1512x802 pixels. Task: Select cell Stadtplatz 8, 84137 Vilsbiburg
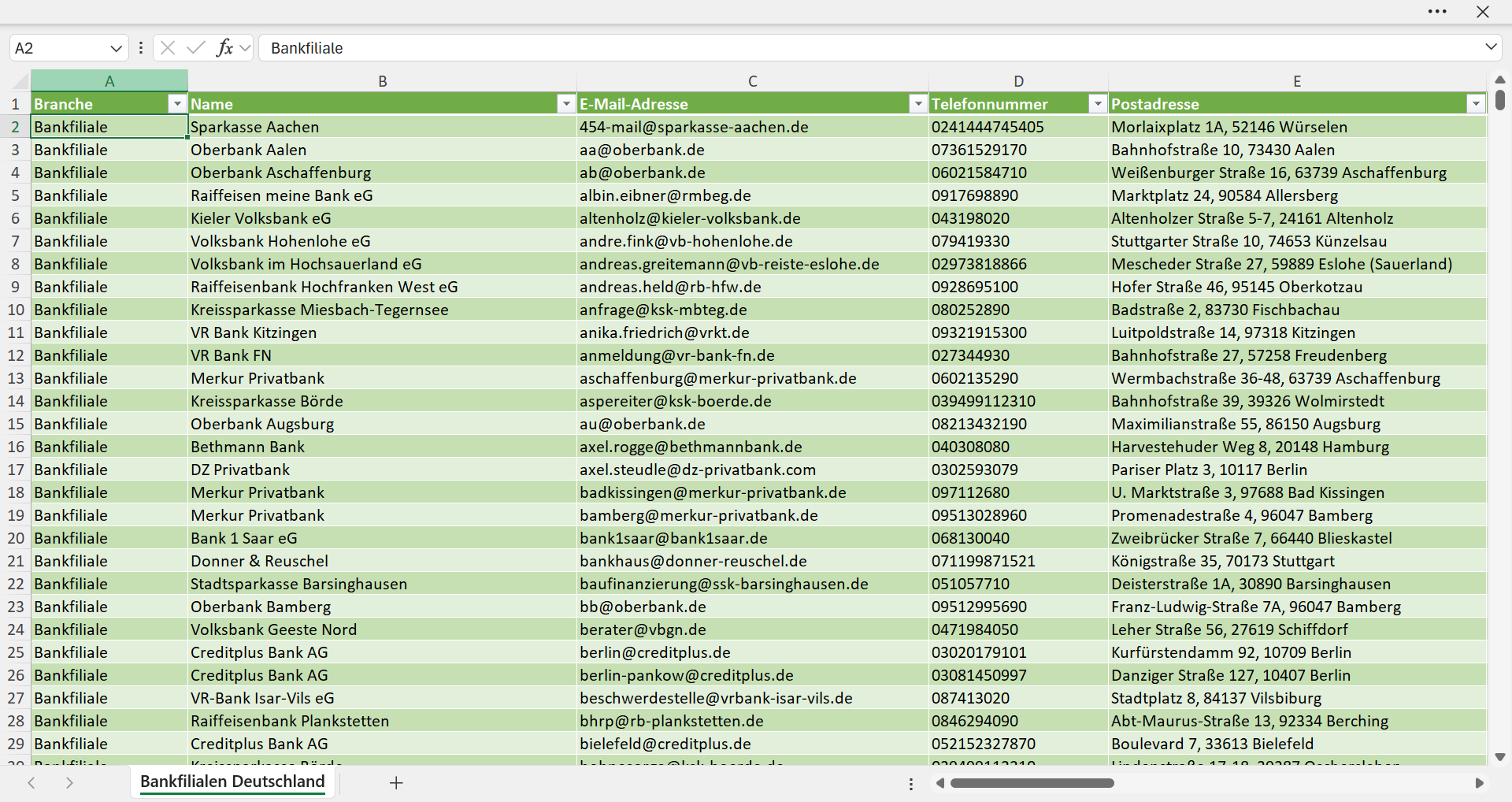click(x=1297, y=698)
